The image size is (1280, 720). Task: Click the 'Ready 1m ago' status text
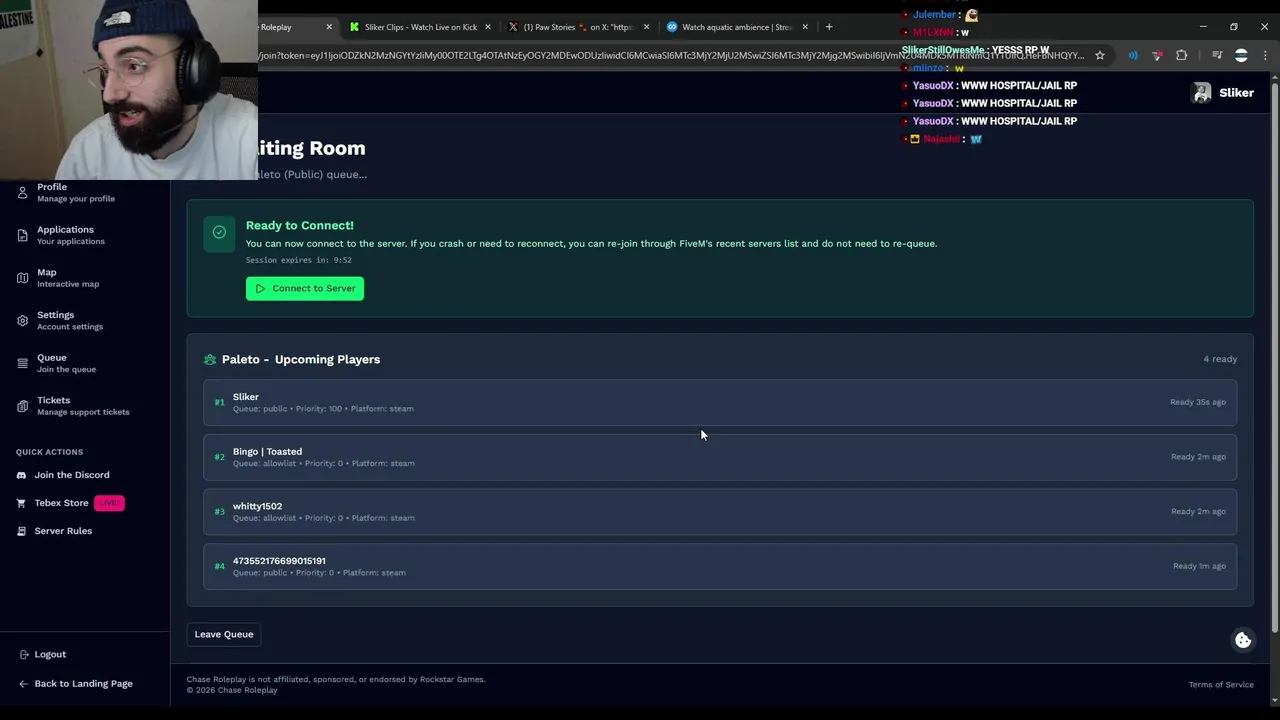click(1199, 566)
